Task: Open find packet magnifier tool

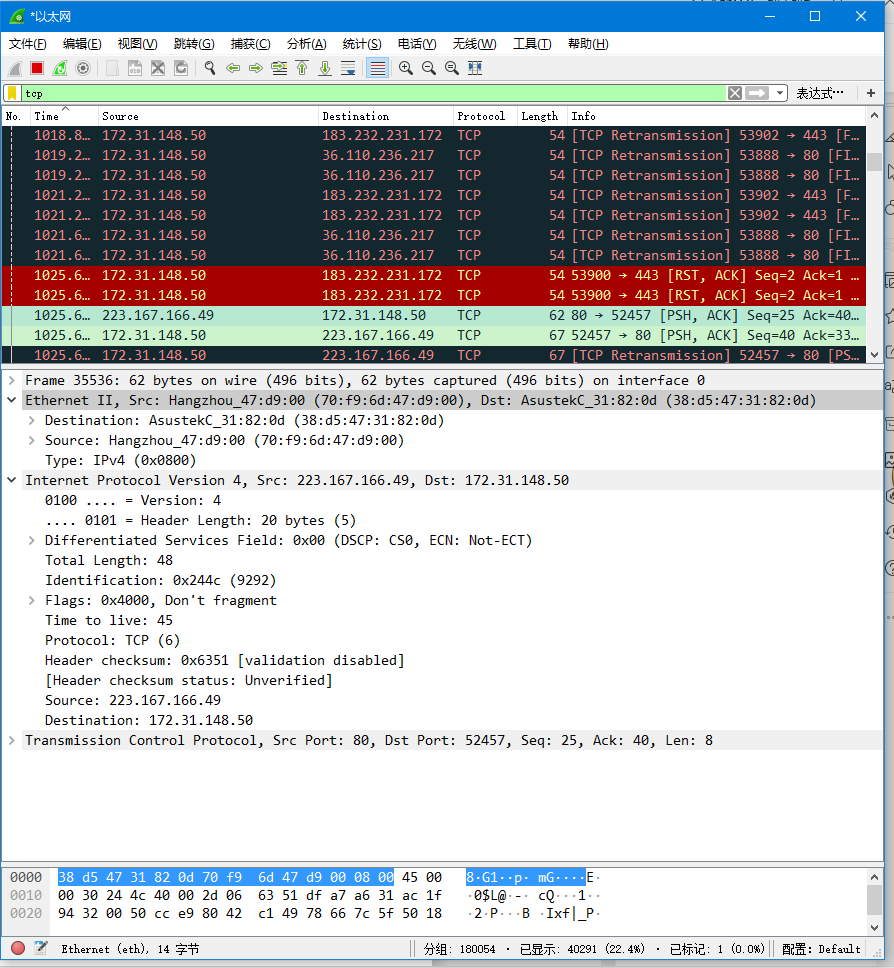Action: 210,69
